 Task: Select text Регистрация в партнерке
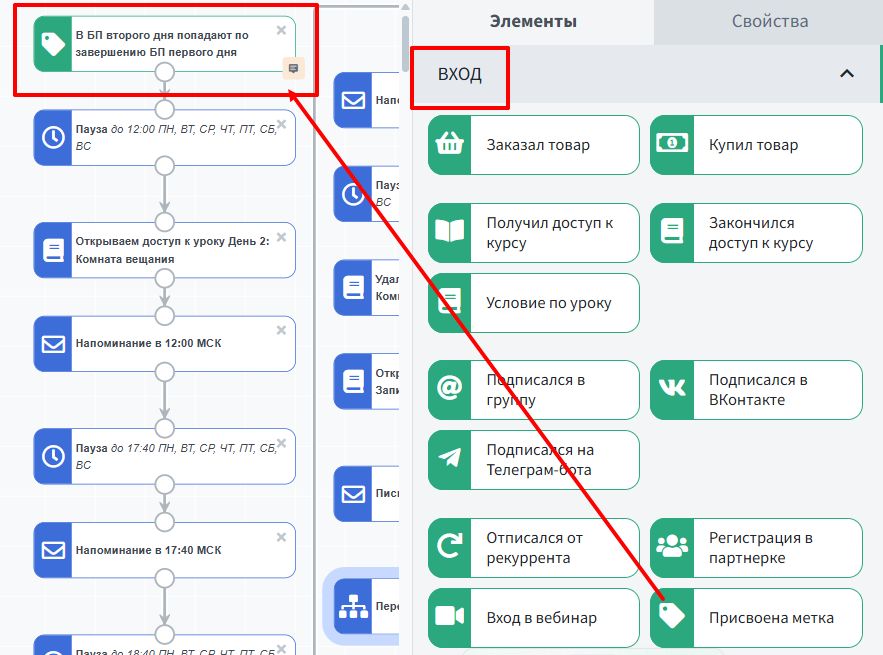(x=760, y=548)
